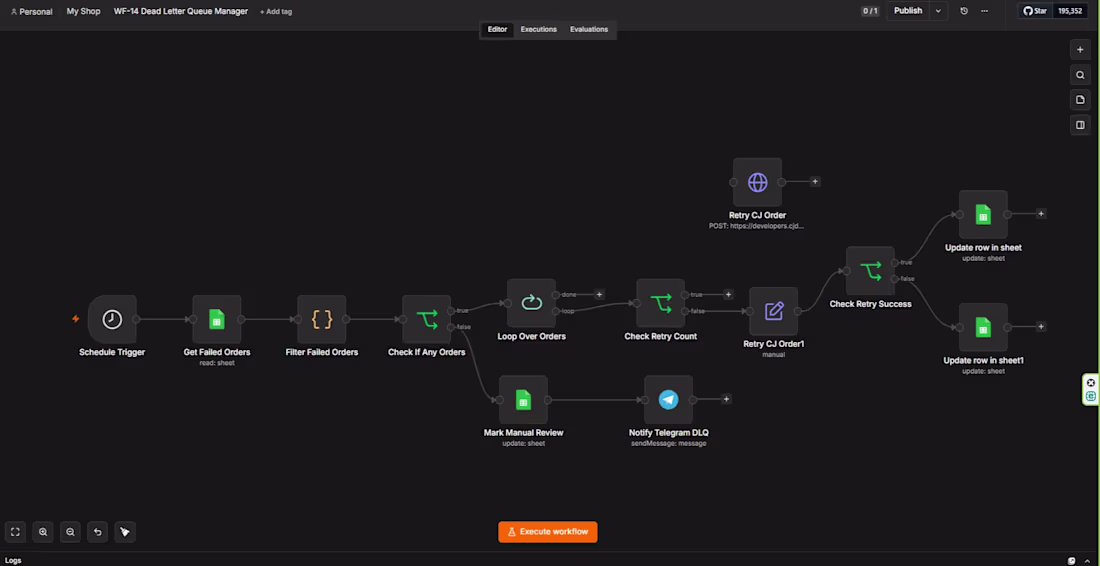The image size is (1100, 566).
Task: Click the orange trigger bolt beside Schedule Trigger
Action: (76, 319)
